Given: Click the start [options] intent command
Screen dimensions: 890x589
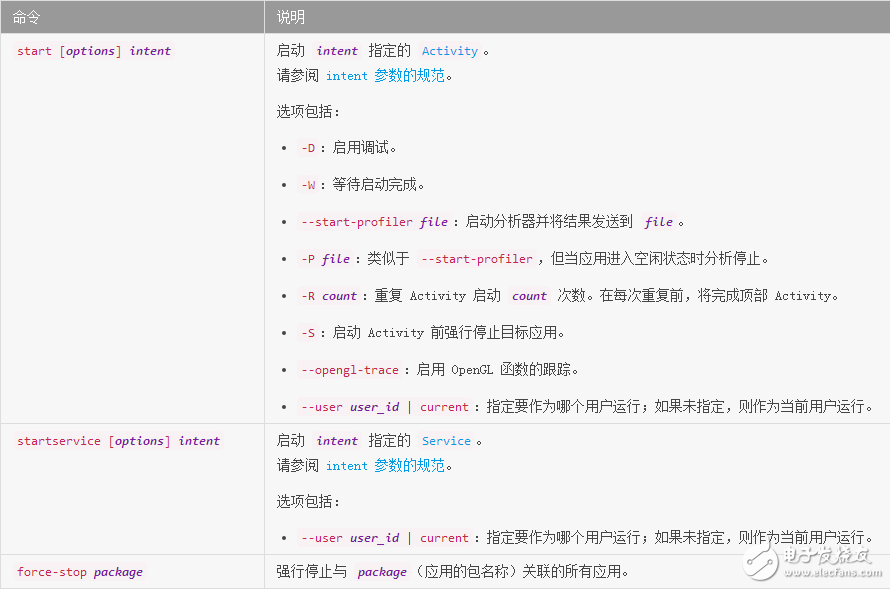Looking at the screenshot, I should [94, 51].
